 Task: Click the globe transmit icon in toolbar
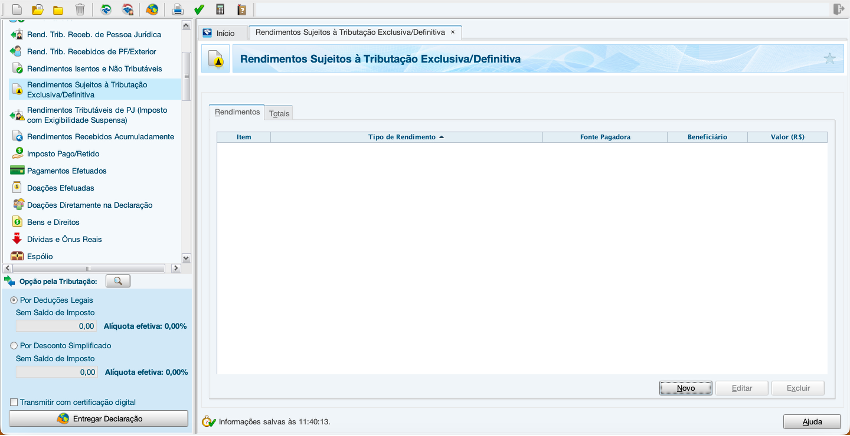[152, 9]
